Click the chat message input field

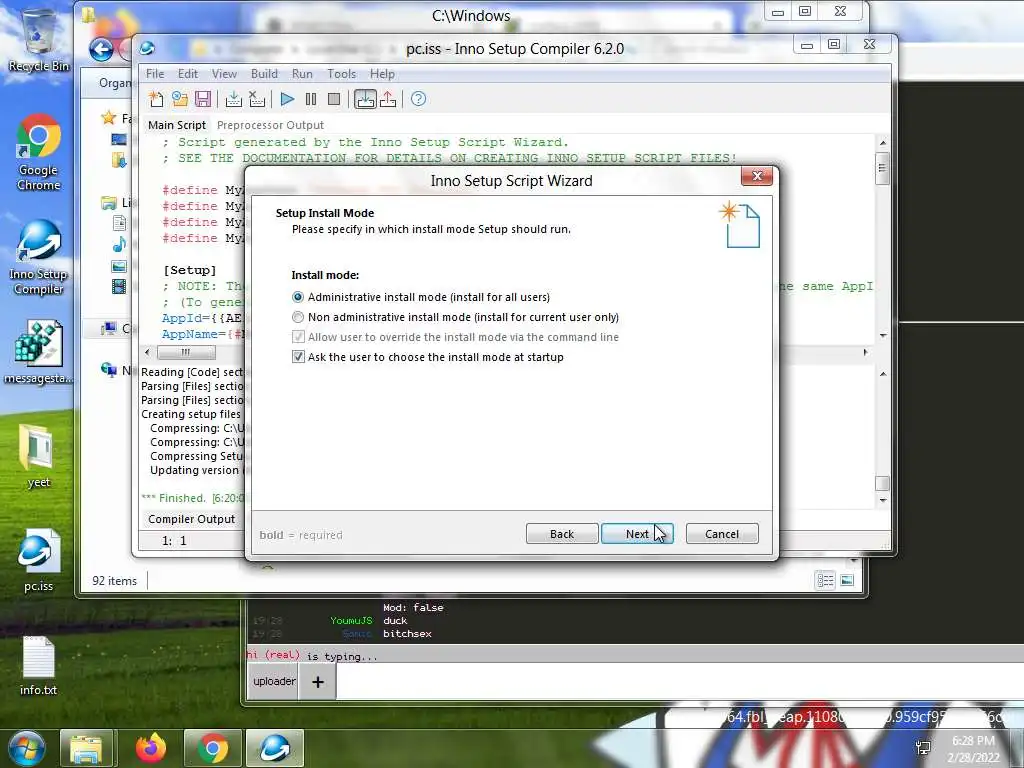(679, 682)
